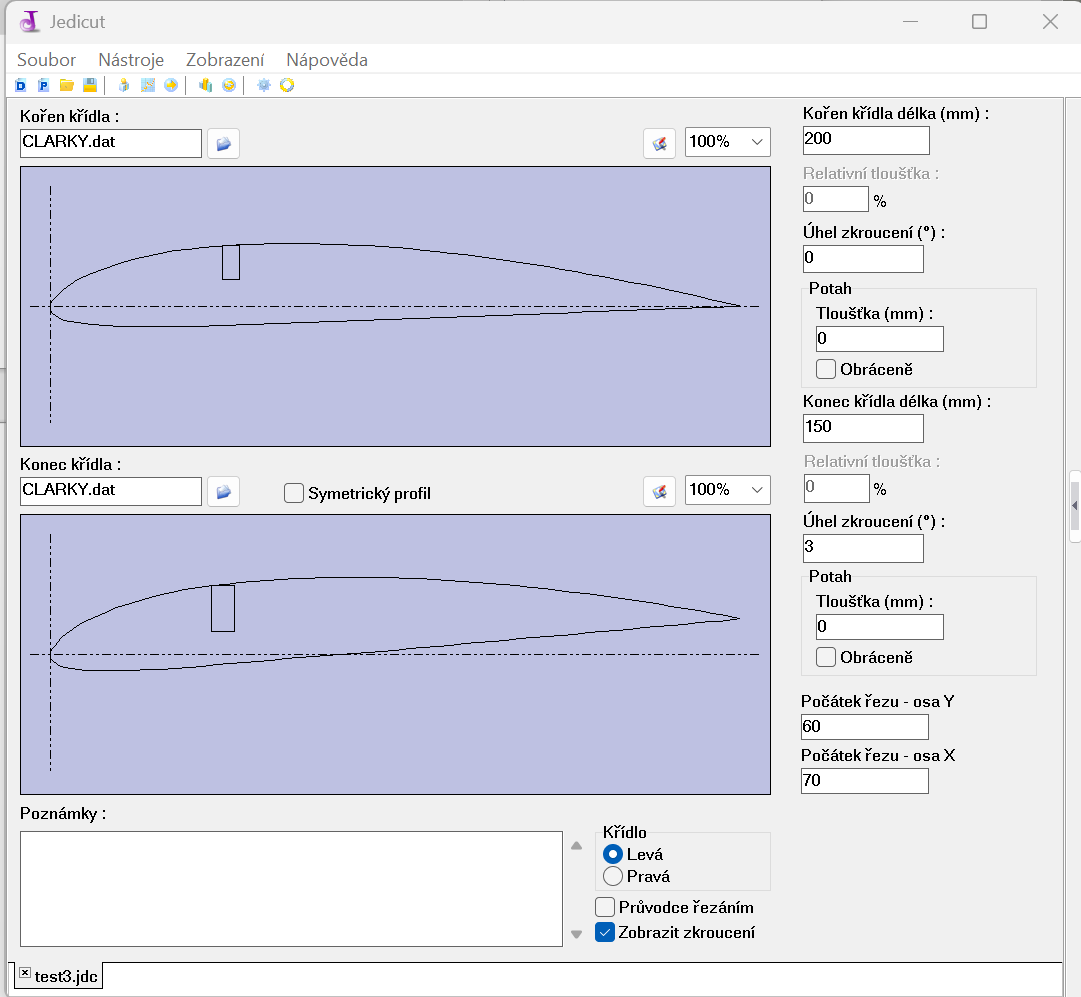
Task: Click the settings gear toolbar icon
Action: coord(264,86)
